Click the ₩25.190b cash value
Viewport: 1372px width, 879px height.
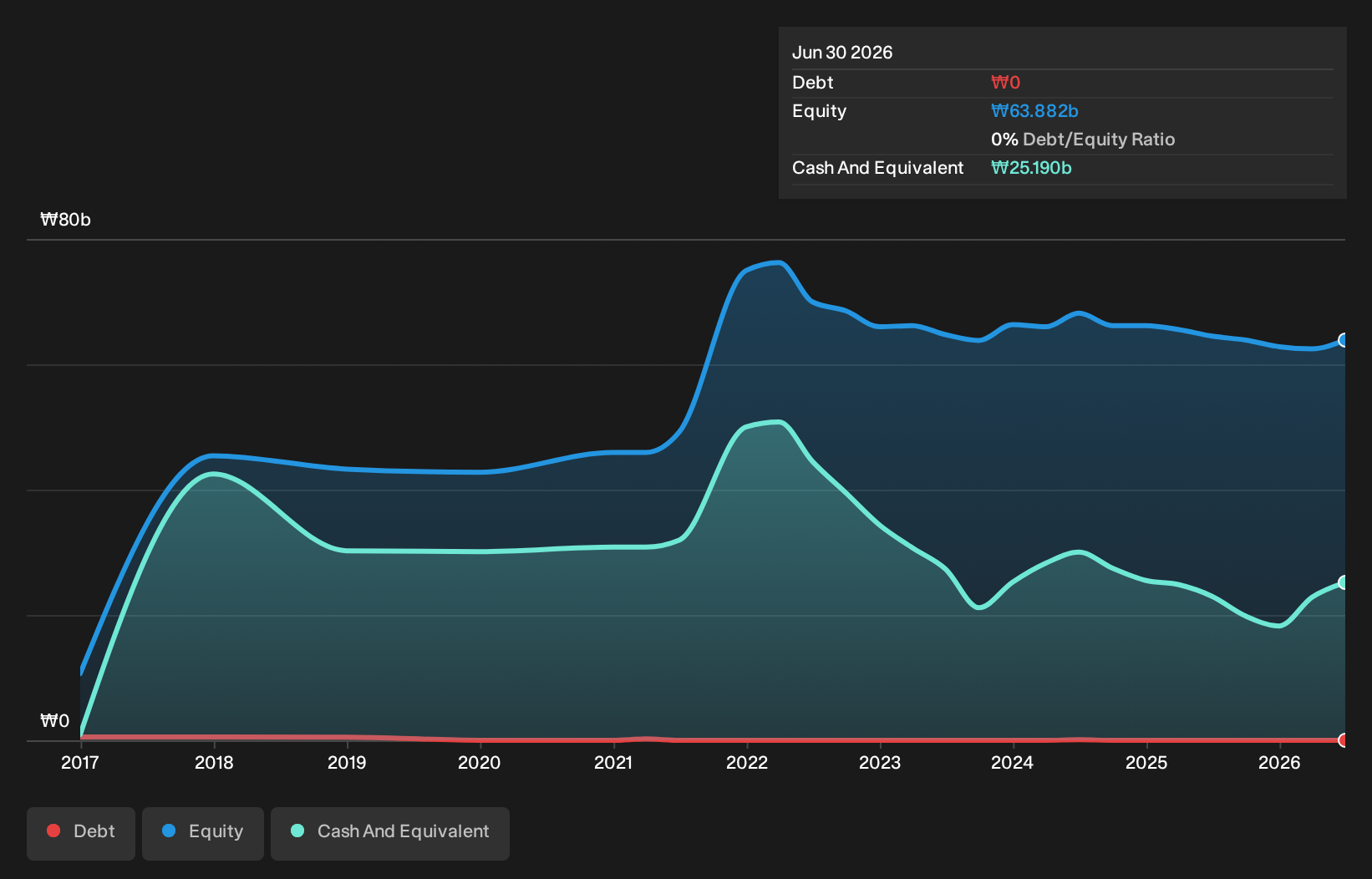(1031, 168)
